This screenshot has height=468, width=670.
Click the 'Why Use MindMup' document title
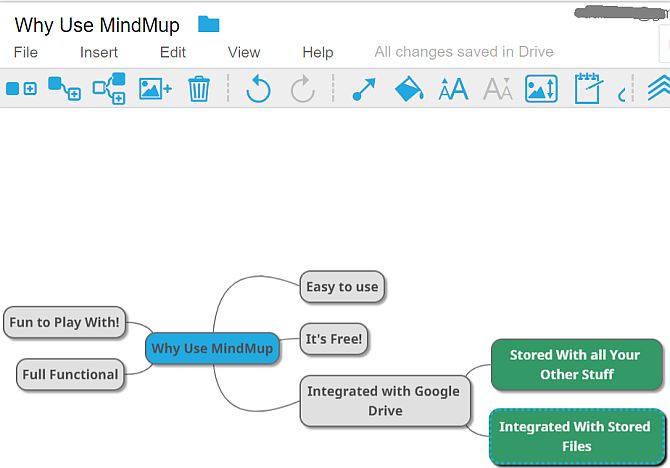[x=97, y=25]
